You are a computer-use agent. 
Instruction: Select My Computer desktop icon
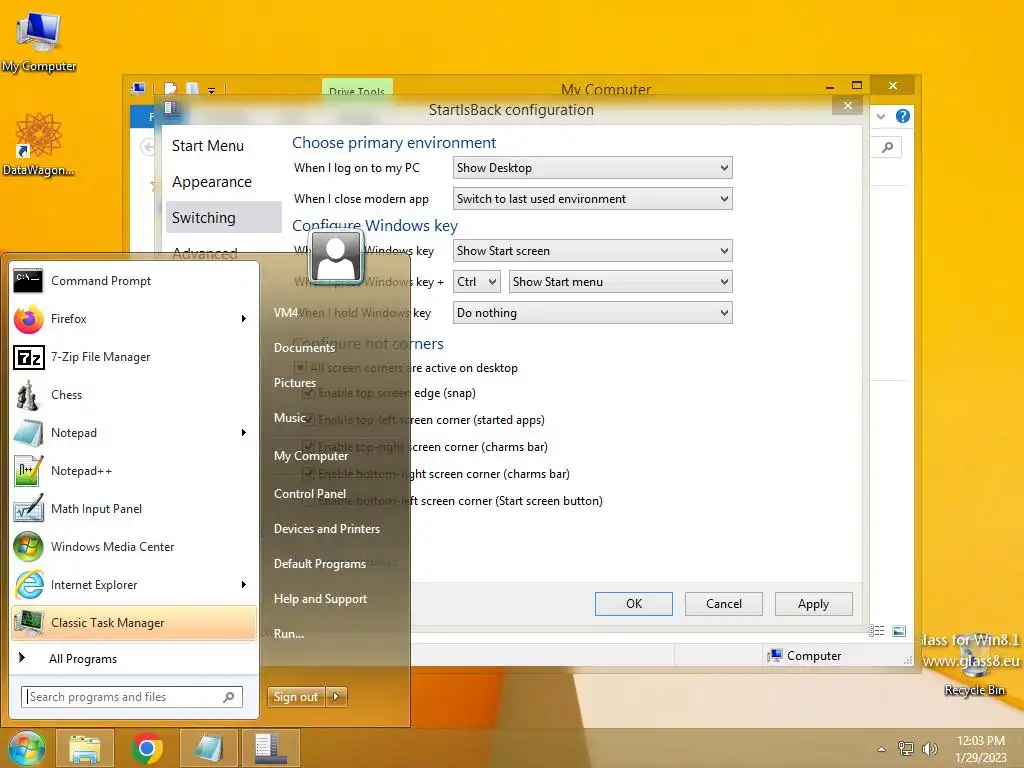[39, 42]
